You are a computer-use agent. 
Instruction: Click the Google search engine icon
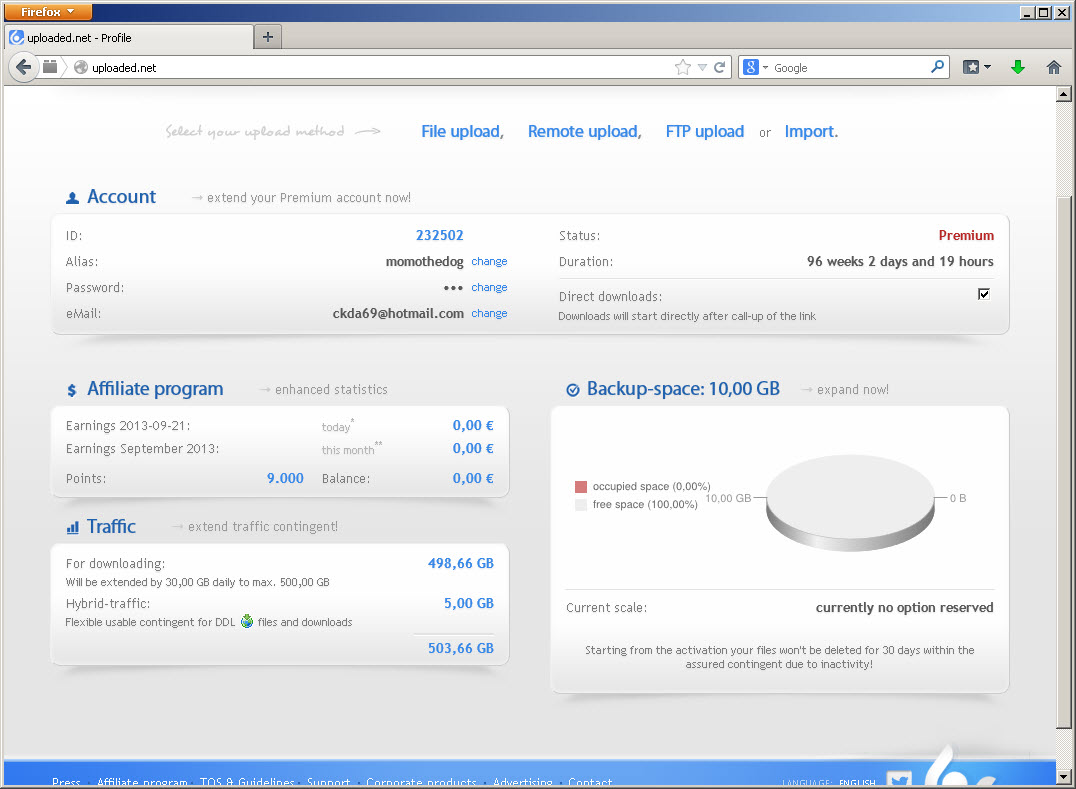click(x=751, y=67)
